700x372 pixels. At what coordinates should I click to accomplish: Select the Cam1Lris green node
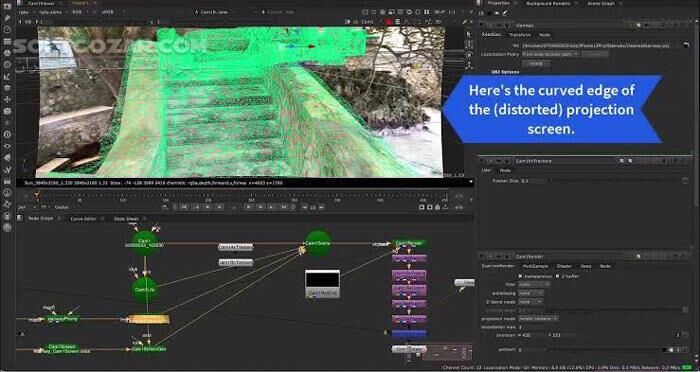tap(145, 289)
